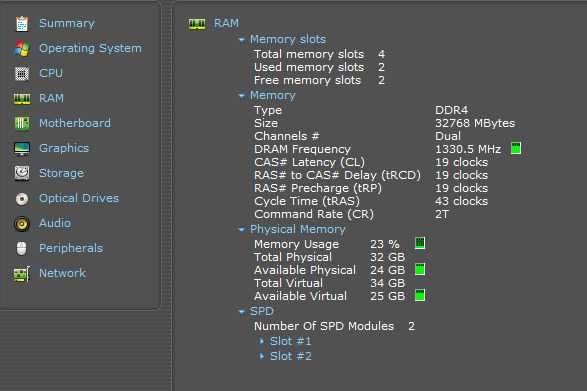The height and width of the screenshot is (391, 587).
Task: Select the Operating System Windows flag icon
Action: point(22,49)
